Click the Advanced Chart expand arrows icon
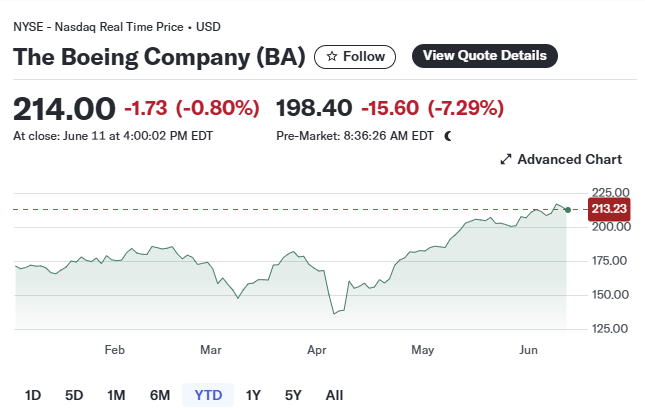Screen dimensions: 645x412 [506, 159]
